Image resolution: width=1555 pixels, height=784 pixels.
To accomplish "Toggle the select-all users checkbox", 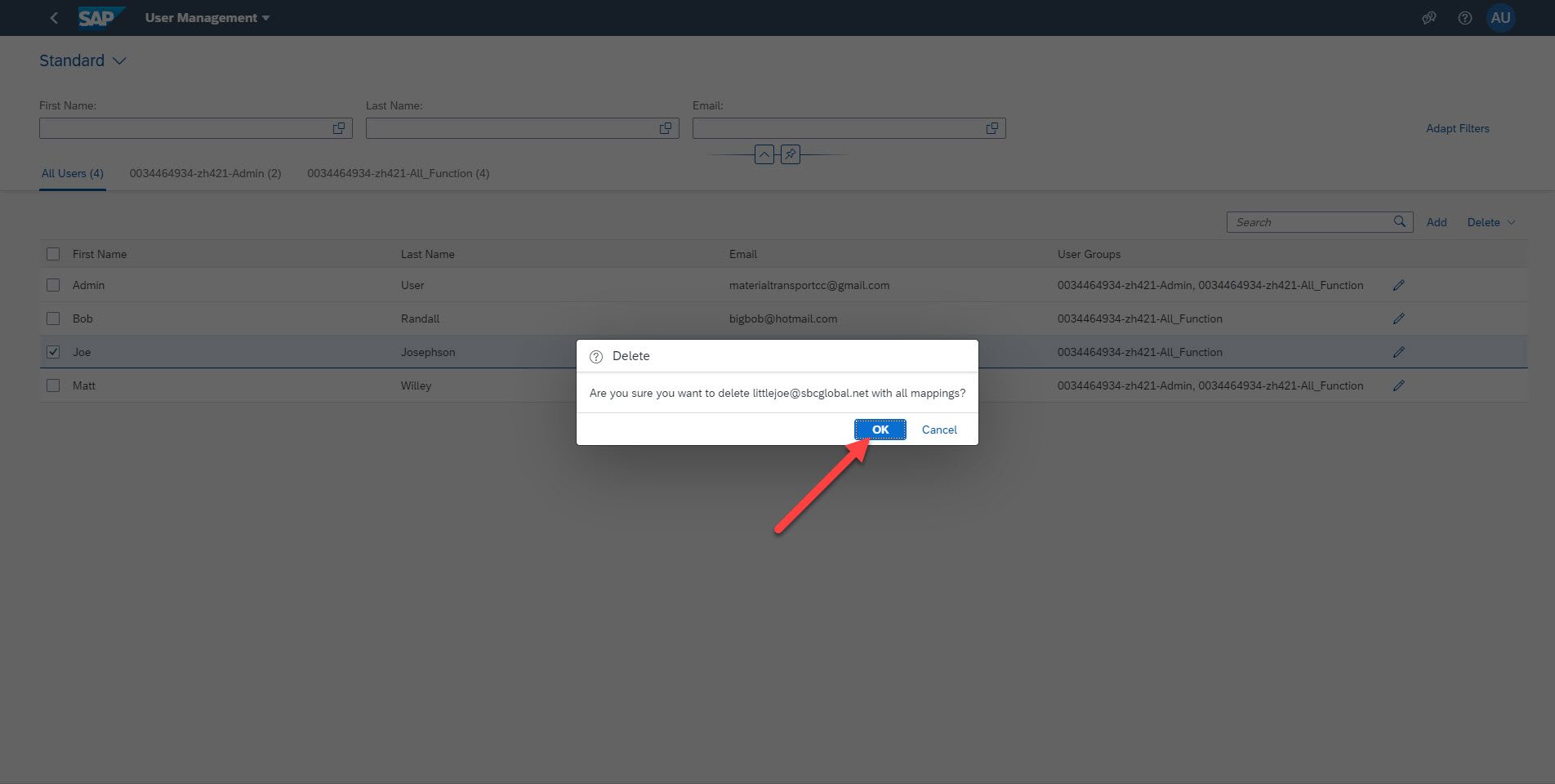I will (53, 254).
